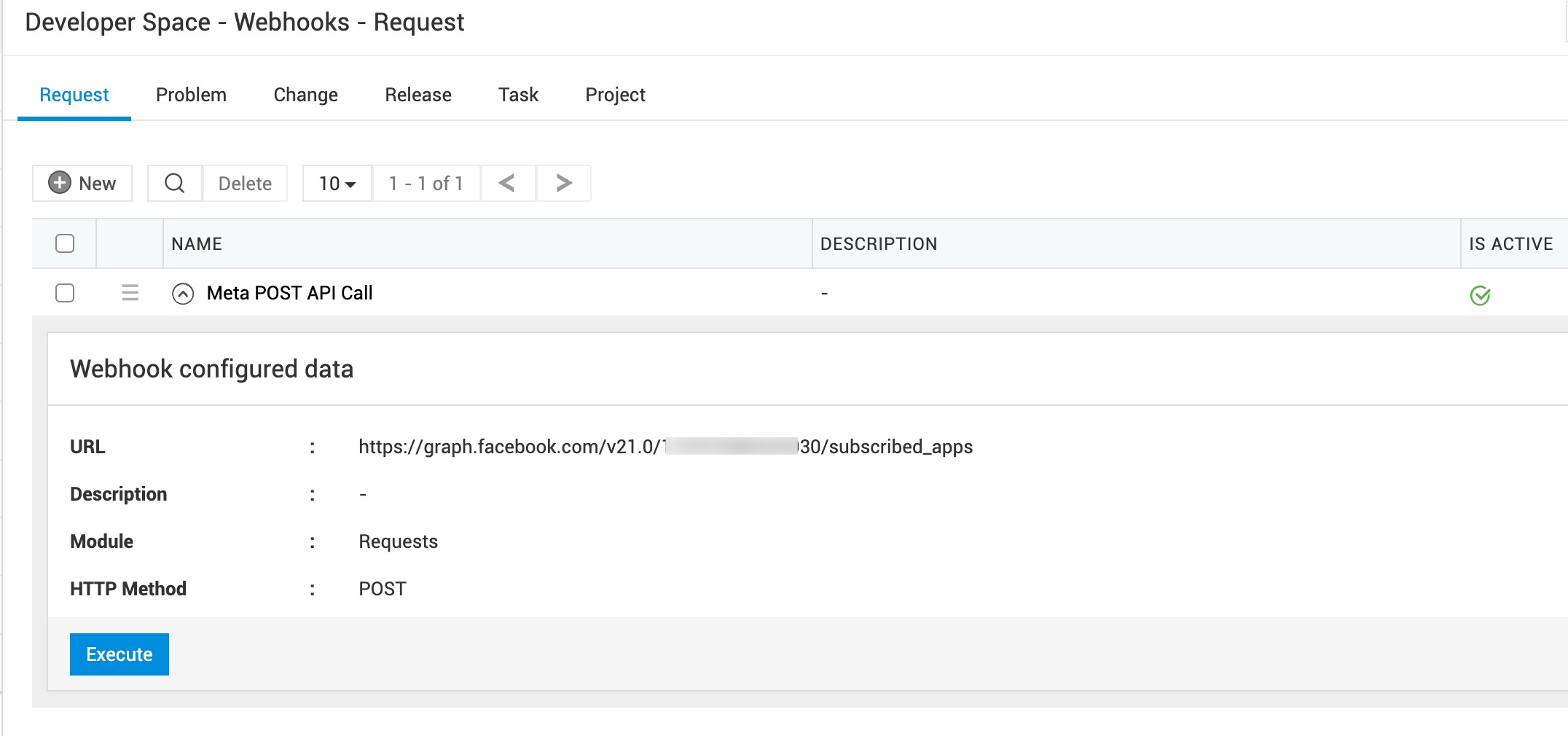Tick the select-all header checkbox

(65, 243)
